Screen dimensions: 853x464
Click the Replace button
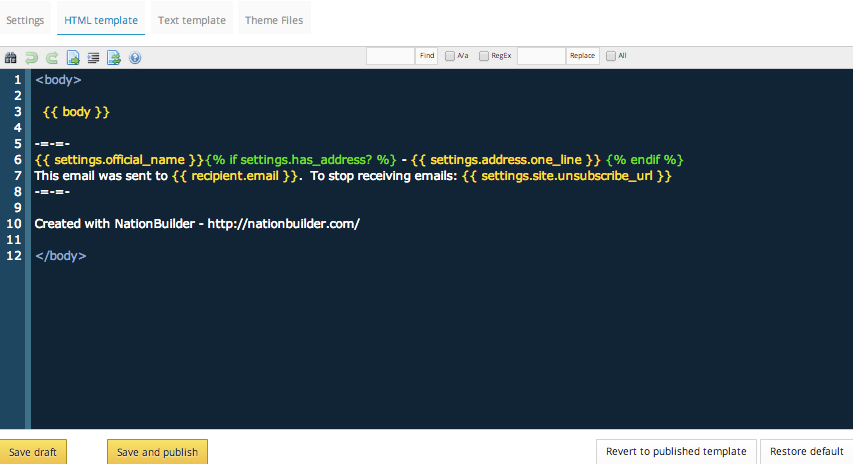click(x=583, y=55)
